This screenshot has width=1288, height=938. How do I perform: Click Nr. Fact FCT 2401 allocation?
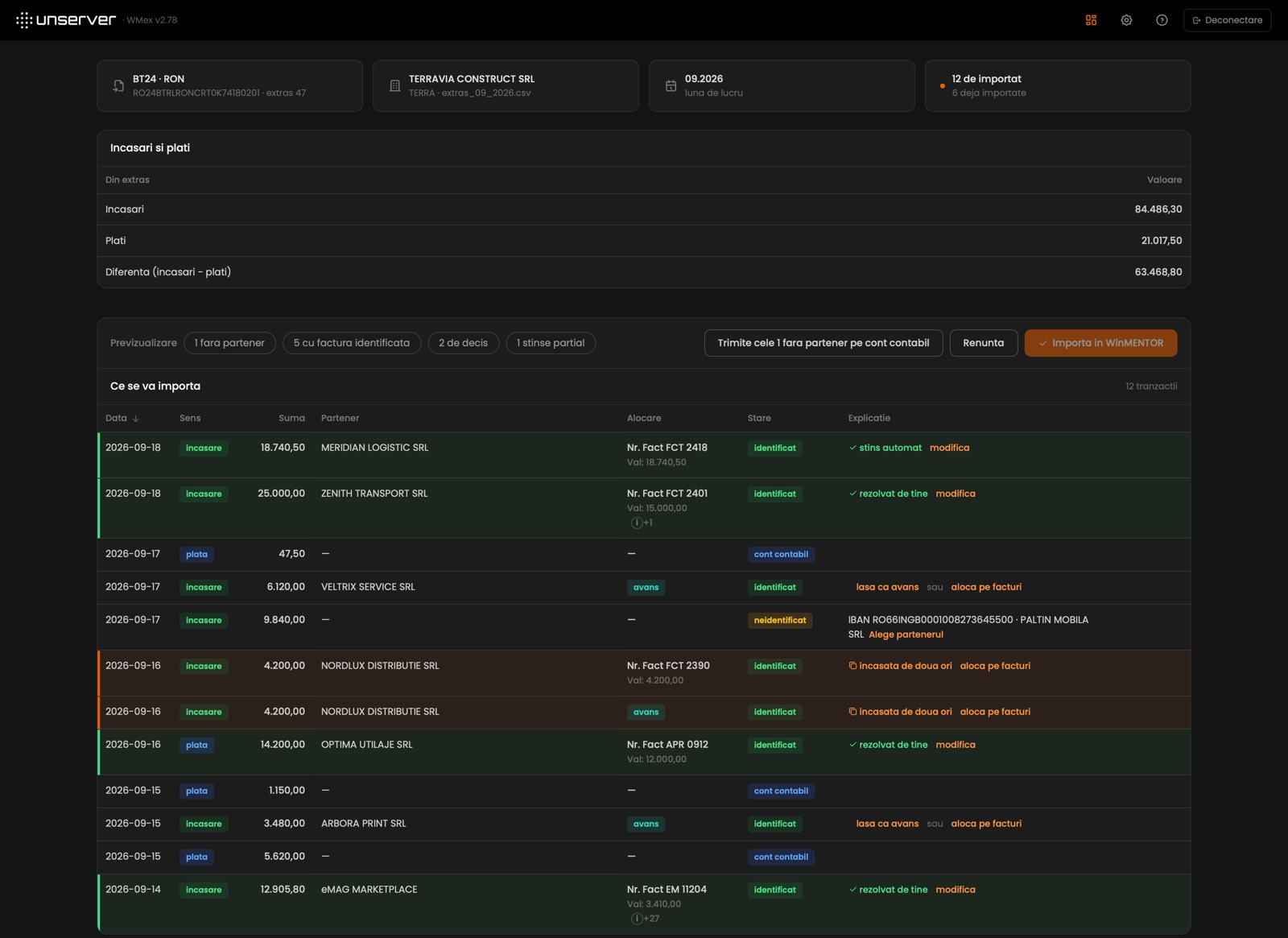pos(667,494)
